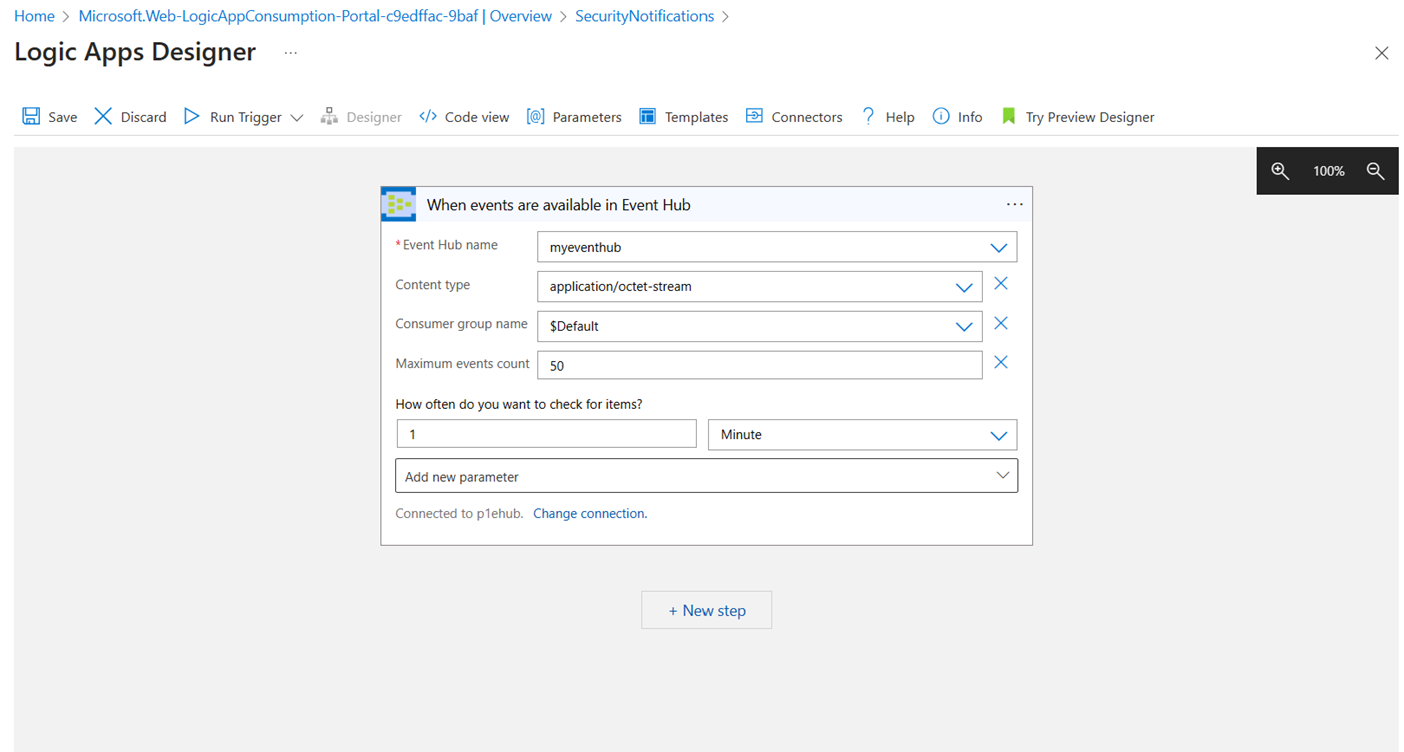This screenshot has height=752, width=1404.
Task: Zoom out on the designer canvas
Action: coord(1375,171)
